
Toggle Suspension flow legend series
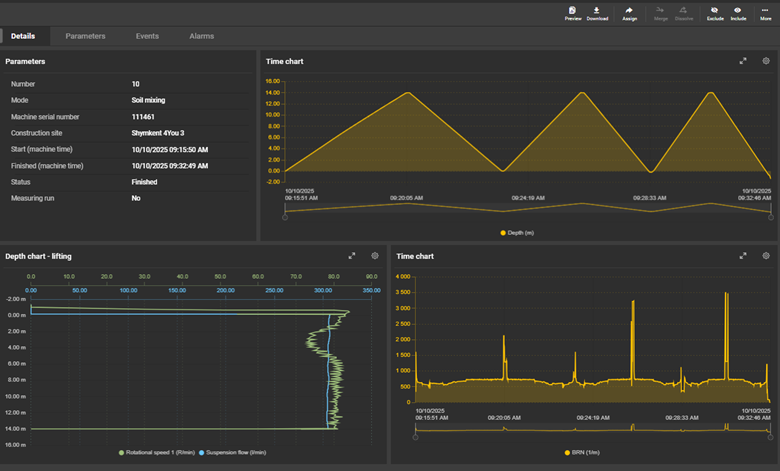(235, 452)
